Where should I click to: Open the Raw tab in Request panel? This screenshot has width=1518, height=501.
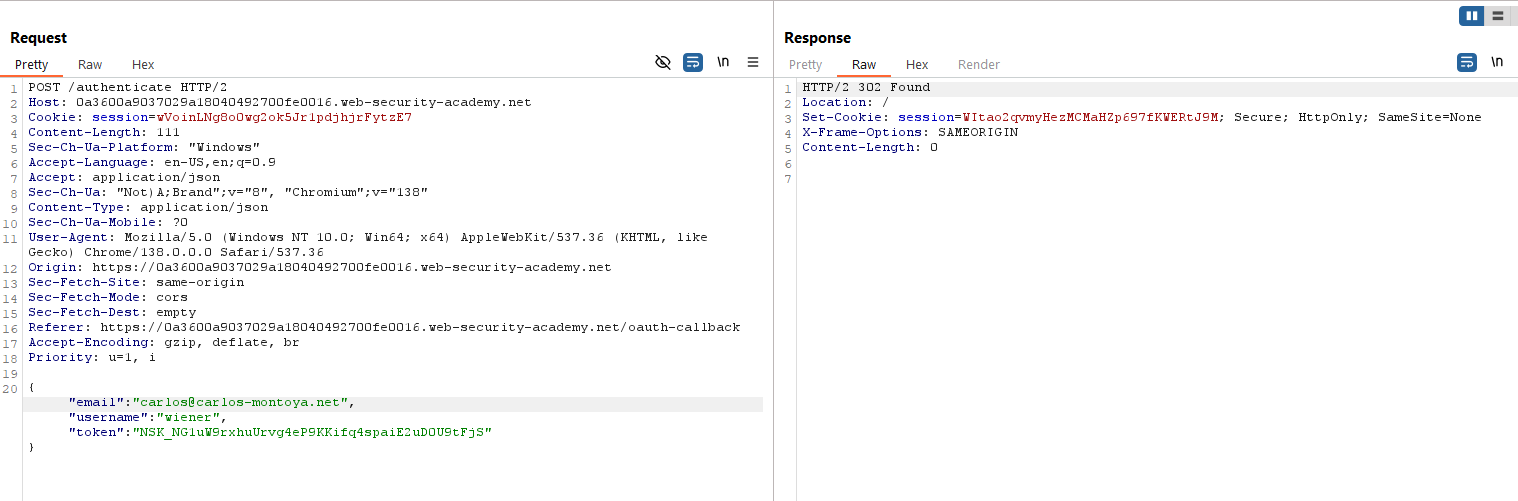click(90, 65)
